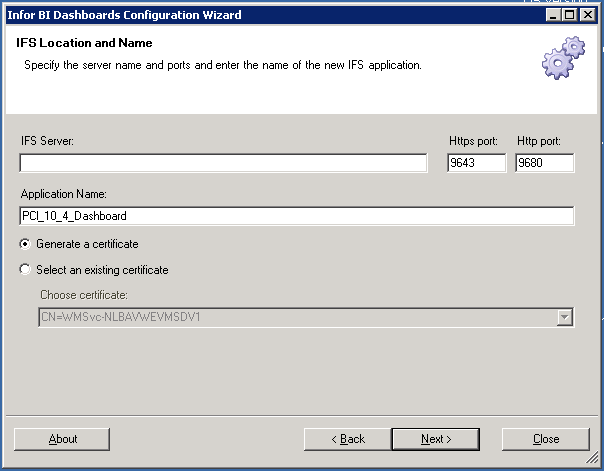Click the Http port field showing 9680

coord(544,163)
